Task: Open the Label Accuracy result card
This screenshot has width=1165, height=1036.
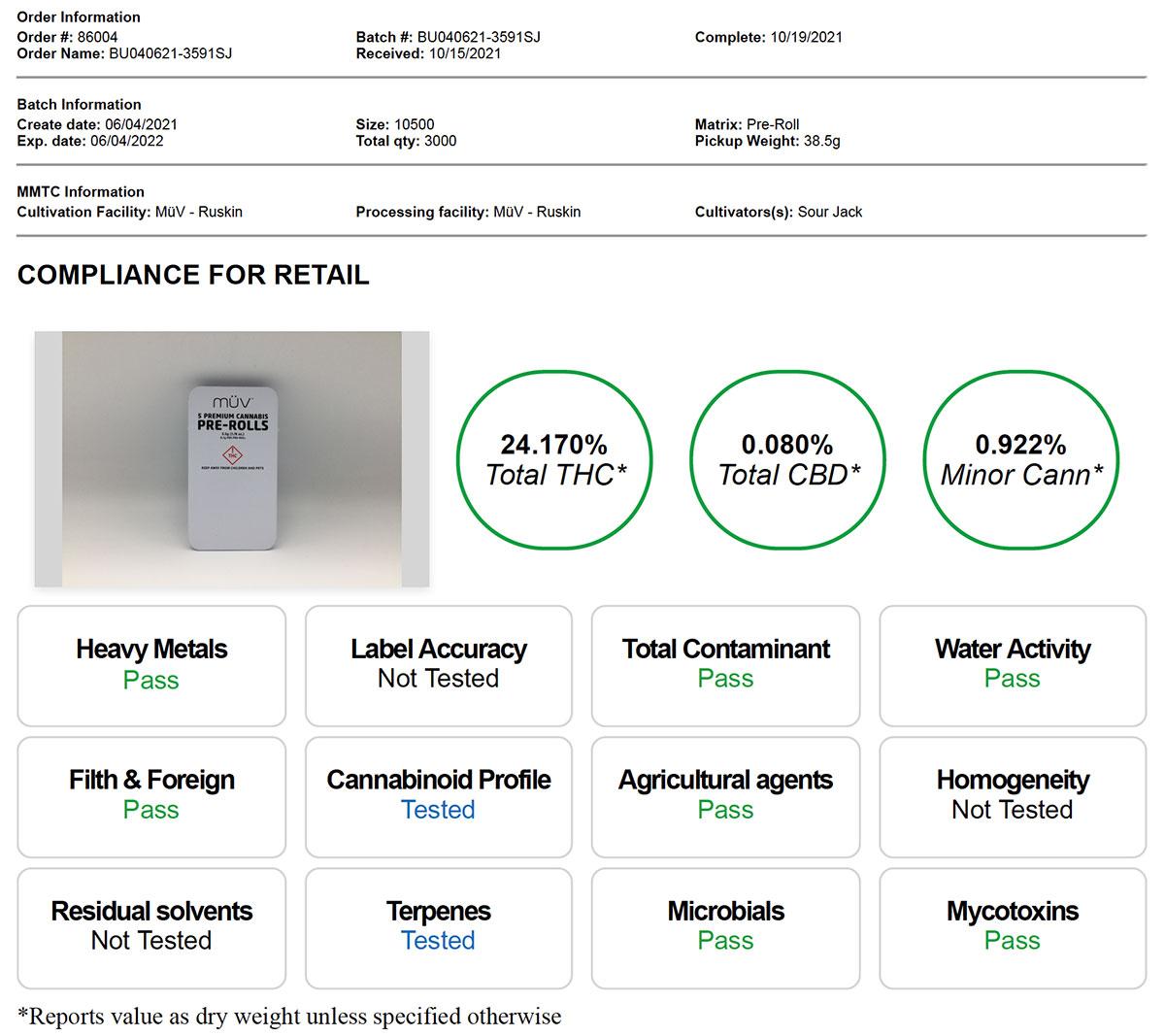Action: tap(438, 665)
